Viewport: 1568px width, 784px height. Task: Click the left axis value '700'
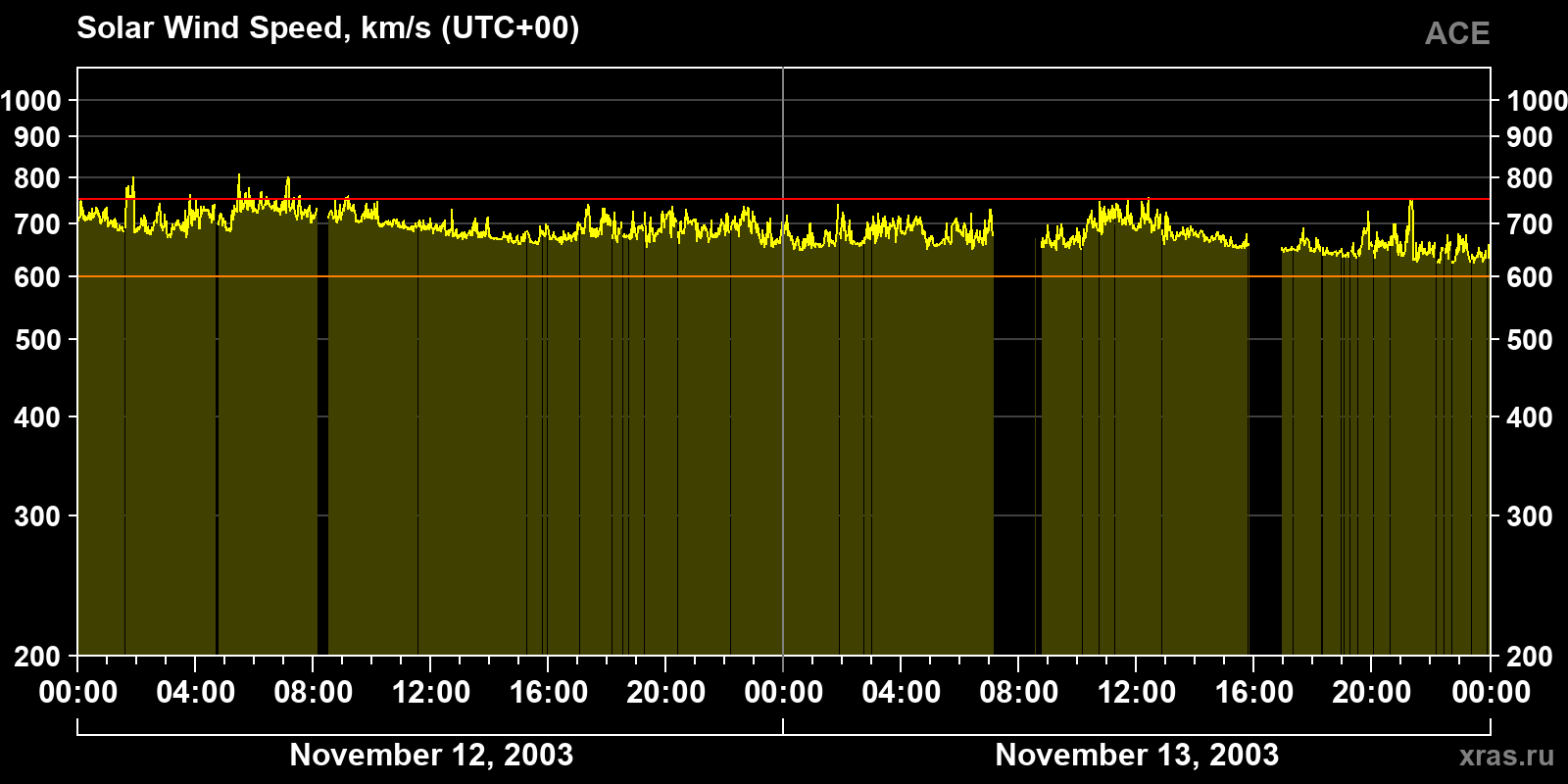[37, 224]
